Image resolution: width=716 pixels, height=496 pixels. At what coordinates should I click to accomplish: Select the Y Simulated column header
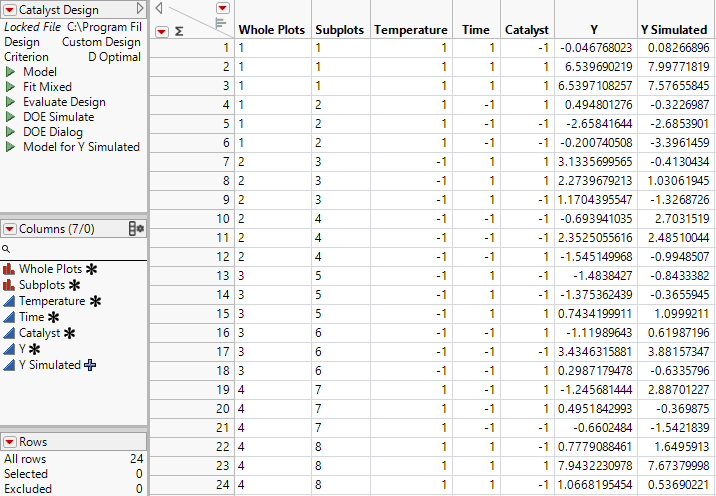coord(677,30)
